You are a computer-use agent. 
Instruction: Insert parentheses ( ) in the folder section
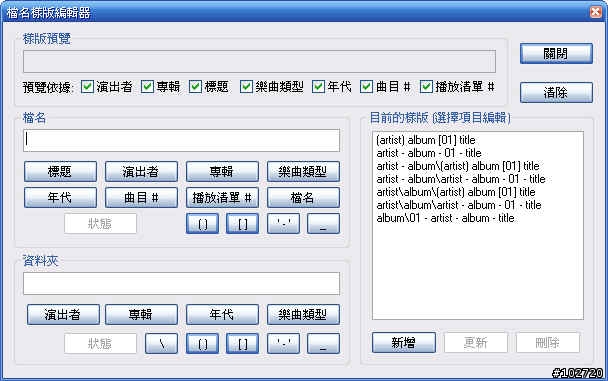[202, 343]
